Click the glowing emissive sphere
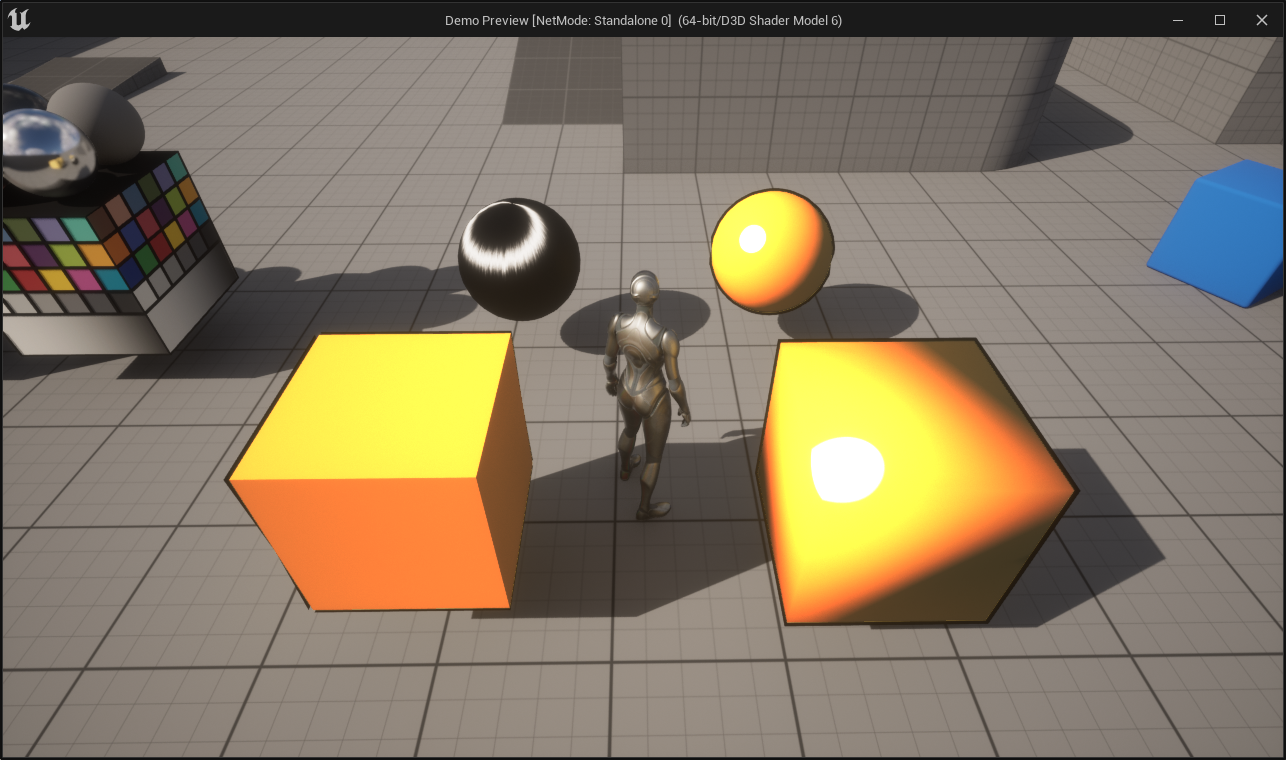This screenshot has height=760, width=1286. pos(770,250)
